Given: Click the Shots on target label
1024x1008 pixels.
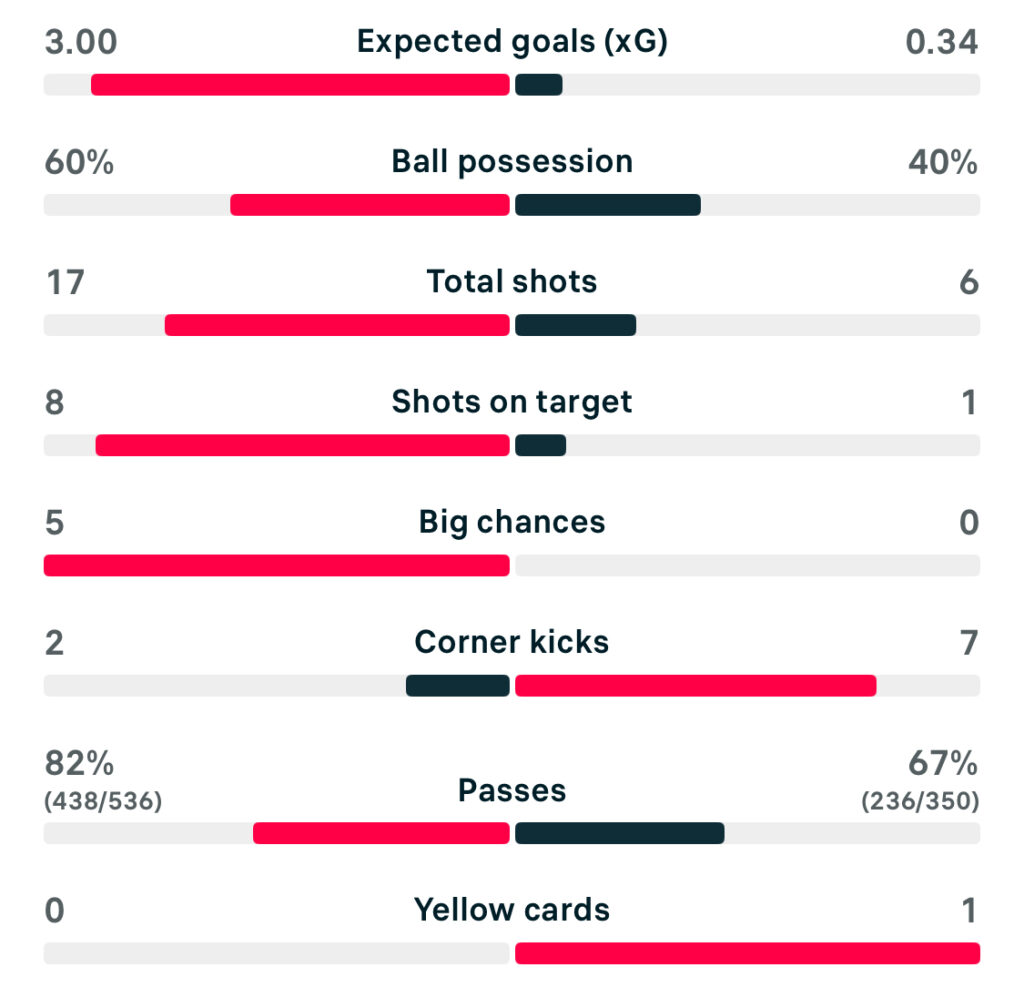Looking at the screenshot, I should (x=511, y=402).
